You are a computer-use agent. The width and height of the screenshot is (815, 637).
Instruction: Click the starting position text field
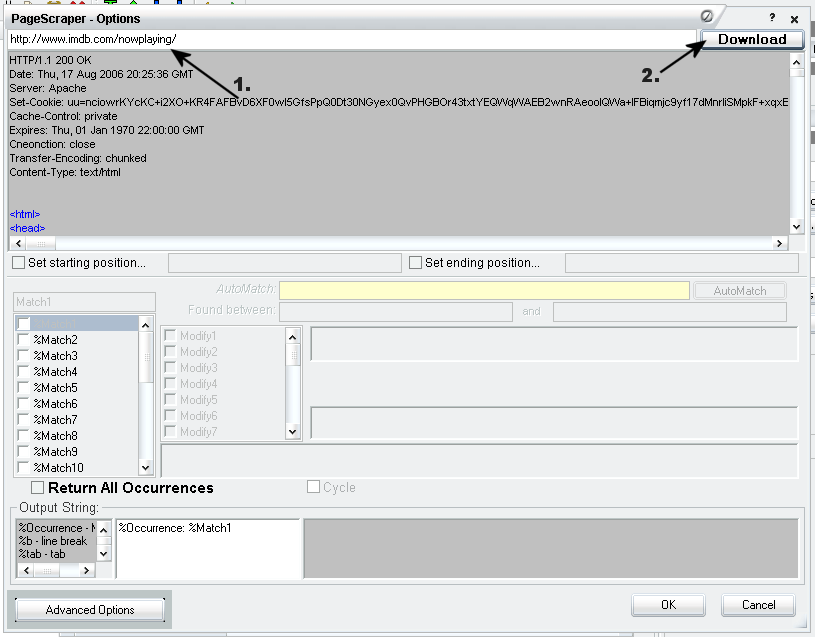(285, 263)
